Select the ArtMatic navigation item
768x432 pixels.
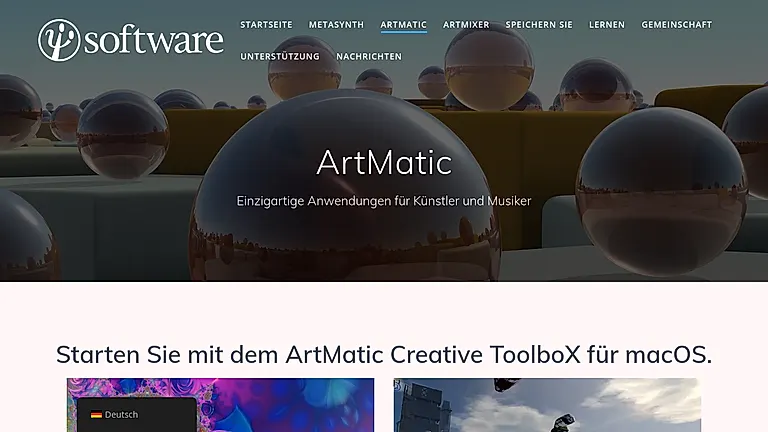tap(404, 24)
